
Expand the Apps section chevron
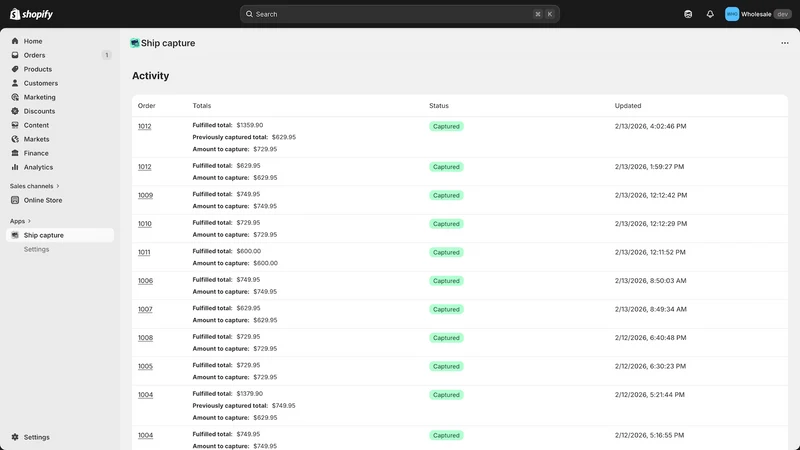(29, 221)
